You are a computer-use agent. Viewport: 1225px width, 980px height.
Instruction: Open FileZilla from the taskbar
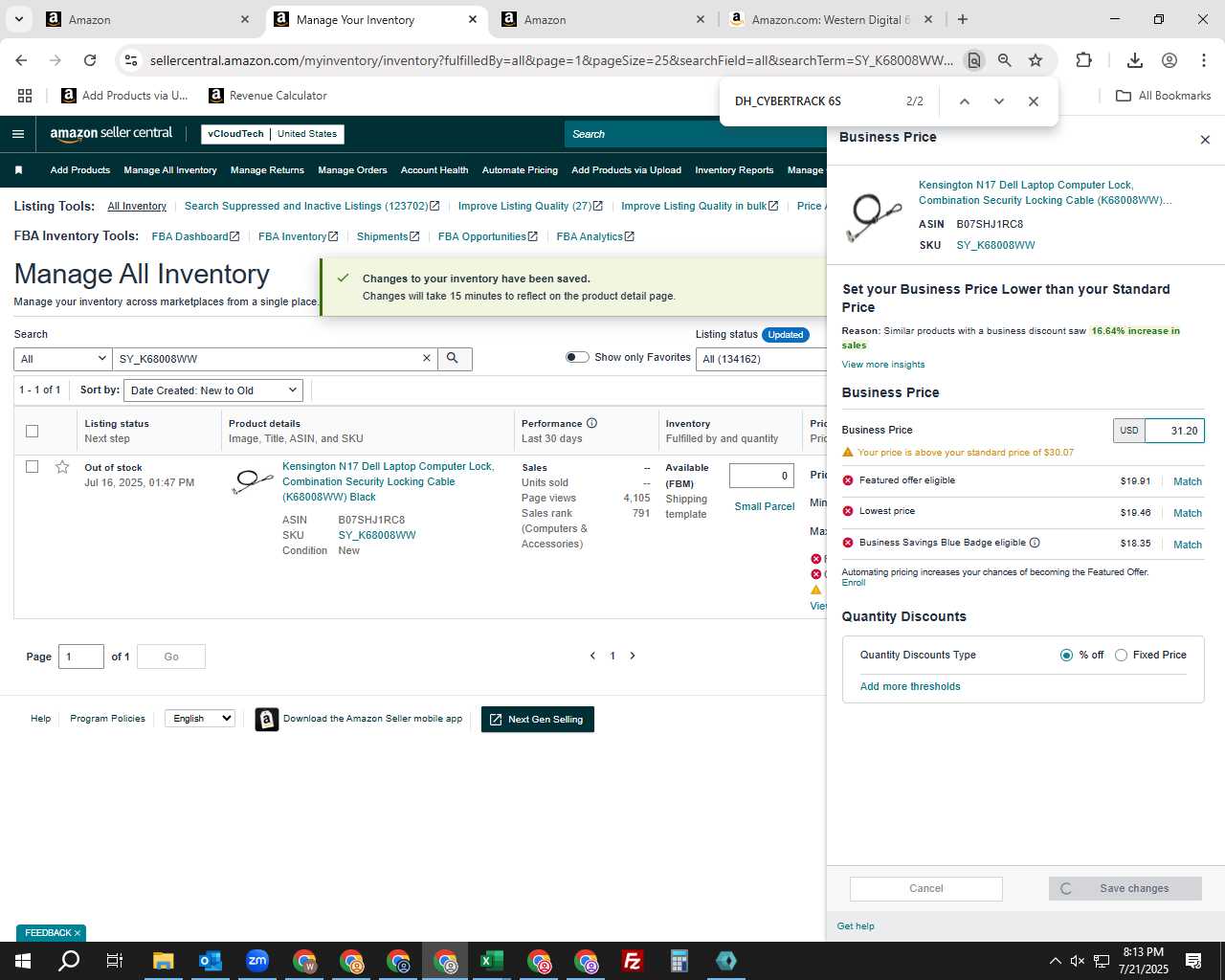[x=633, y=961]
